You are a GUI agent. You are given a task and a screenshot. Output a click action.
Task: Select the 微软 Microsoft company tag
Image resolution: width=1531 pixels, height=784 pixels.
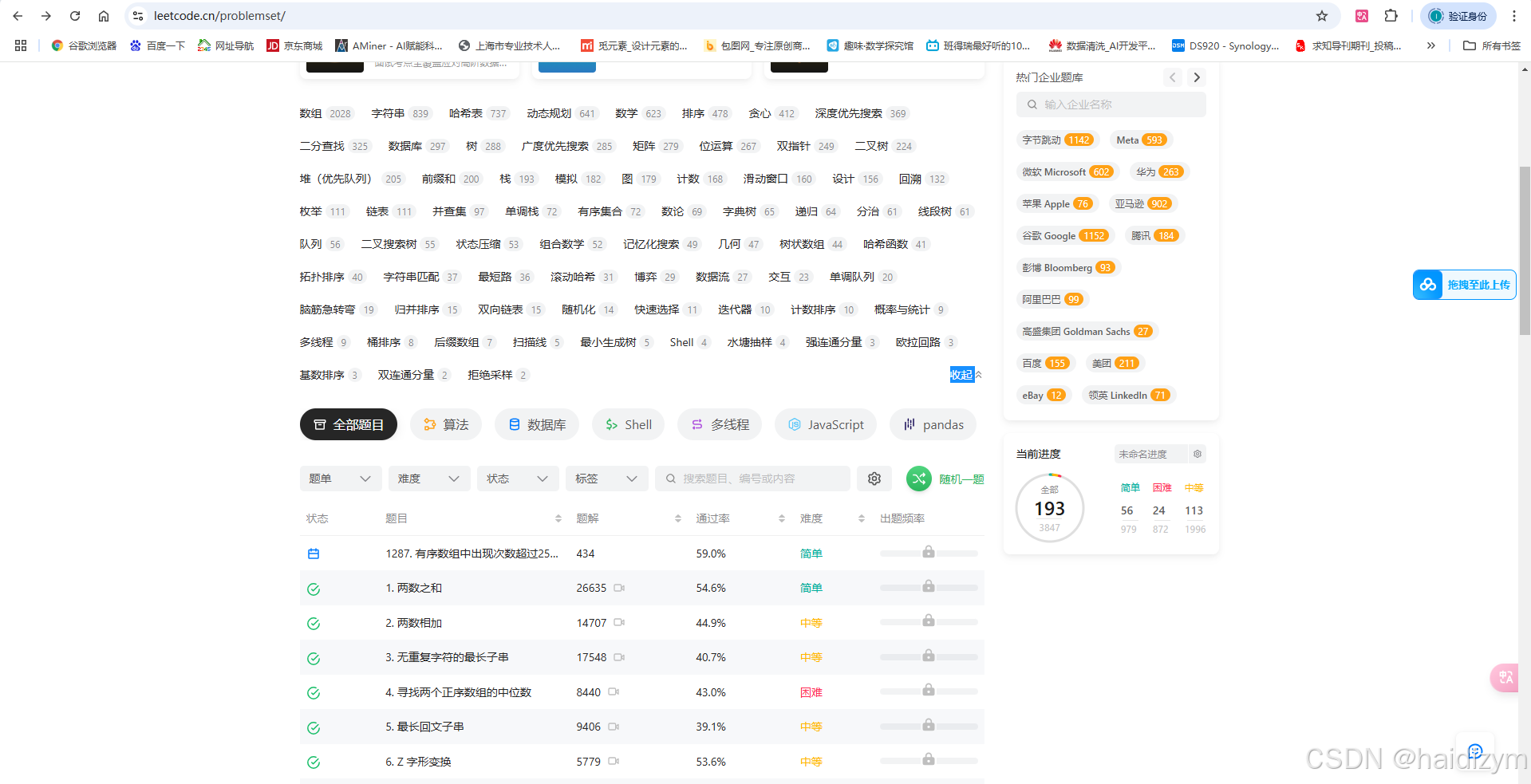1067,171
